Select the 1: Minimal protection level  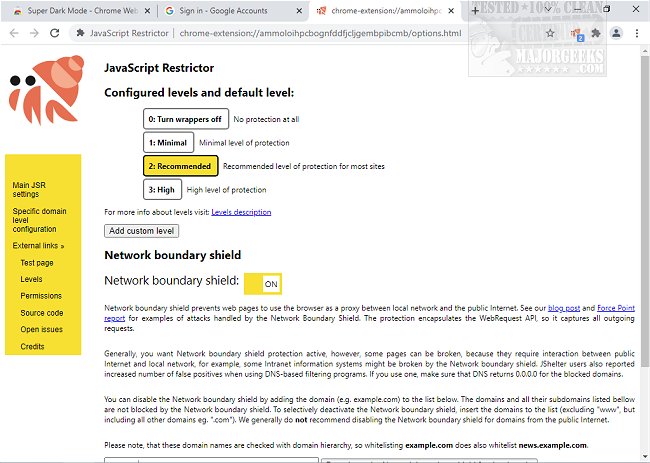pos(168,143)
